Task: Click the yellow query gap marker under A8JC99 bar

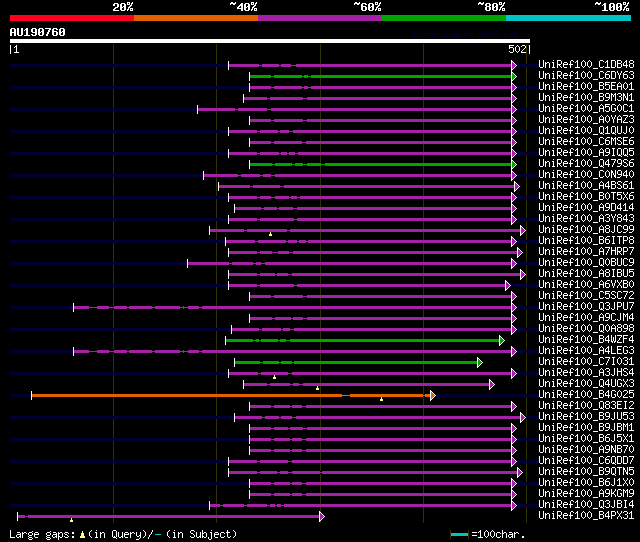Action: (270, 234)
